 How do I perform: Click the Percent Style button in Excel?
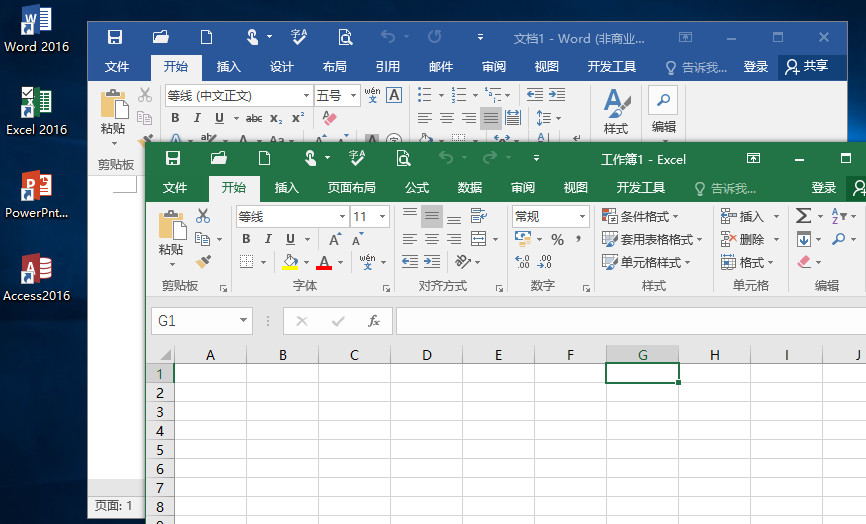pos(557,240)
